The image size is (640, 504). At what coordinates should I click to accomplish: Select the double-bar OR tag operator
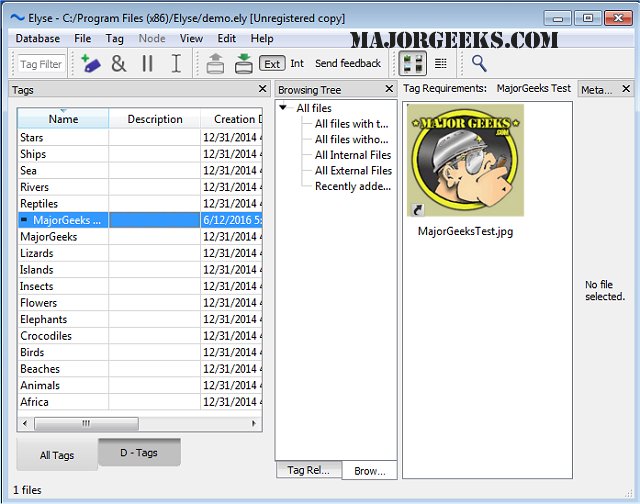(147, 64)
